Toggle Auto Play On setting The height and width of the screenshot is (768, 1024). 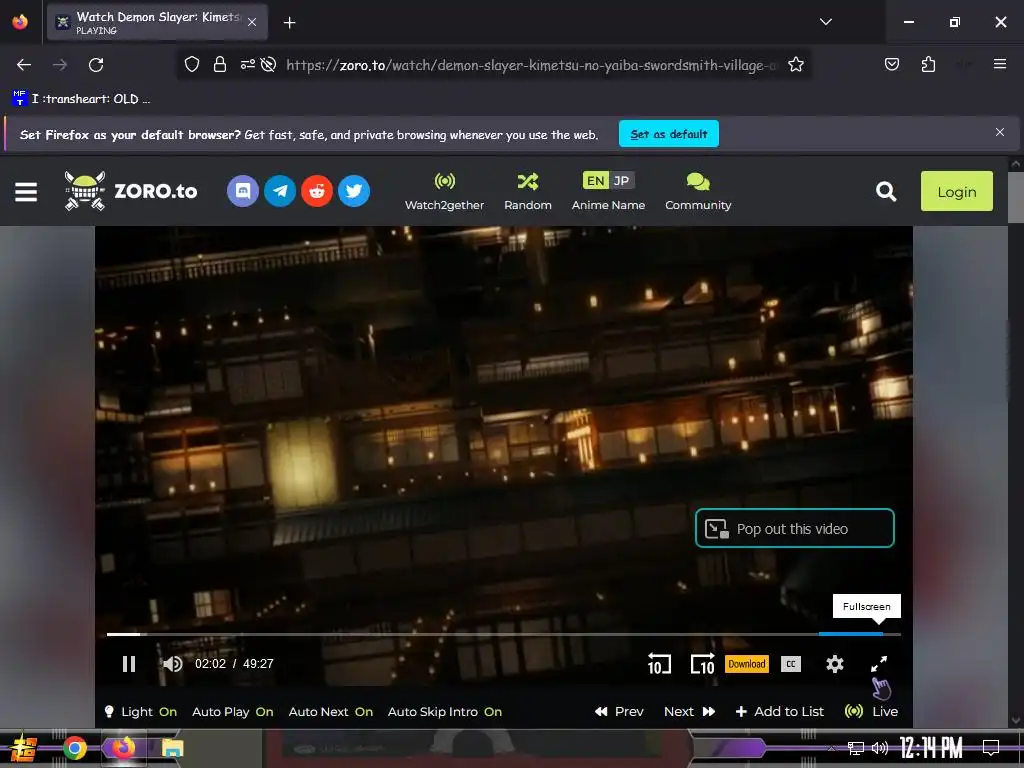click(x=232, y=711)
